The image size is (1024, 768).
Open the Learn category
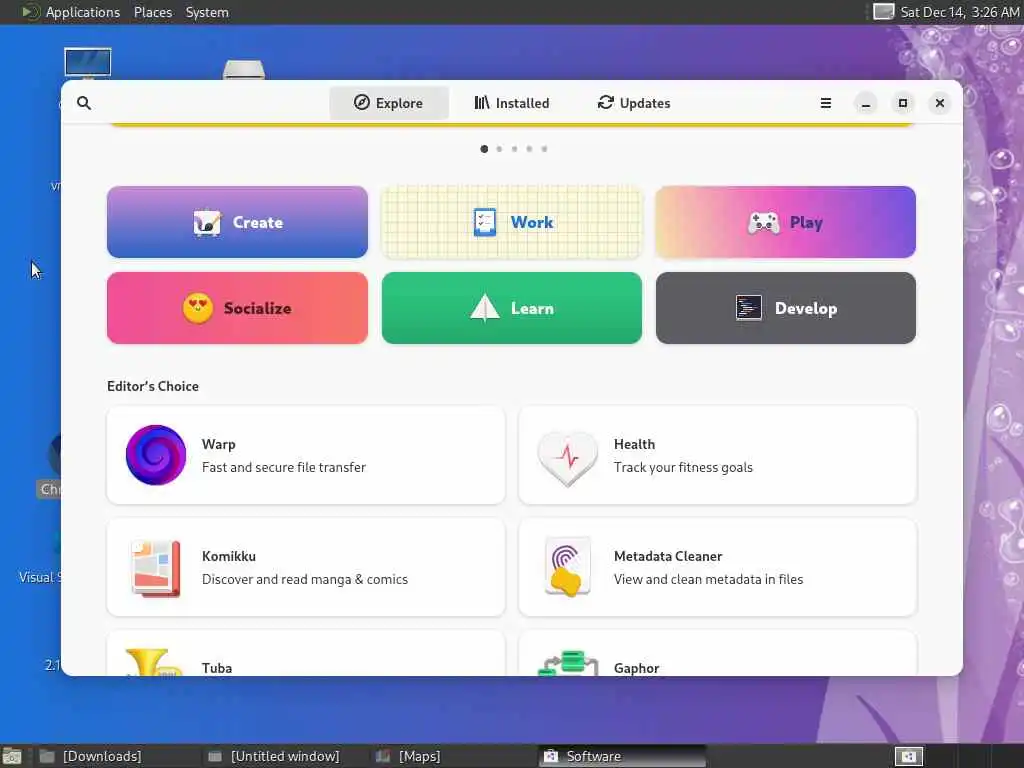[512, 308]
